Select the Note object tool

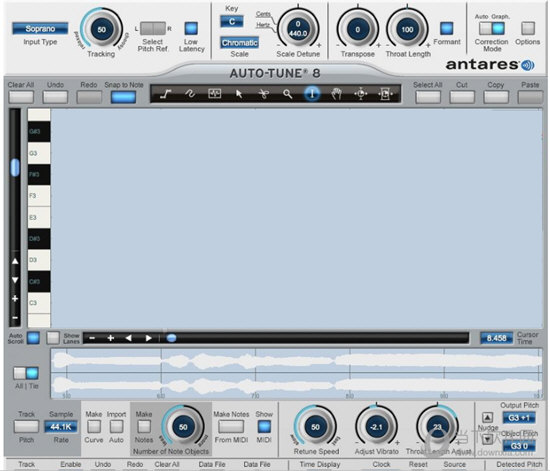point(214,94)
